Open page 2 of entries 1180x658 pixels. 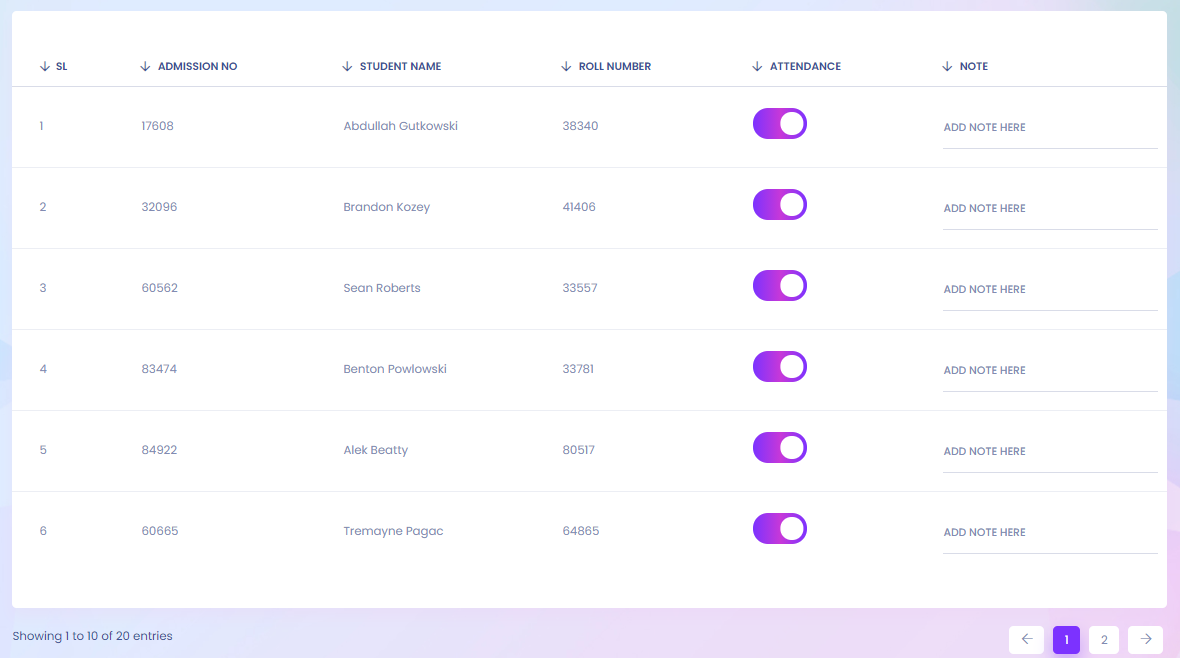(x=1103, y=640)
